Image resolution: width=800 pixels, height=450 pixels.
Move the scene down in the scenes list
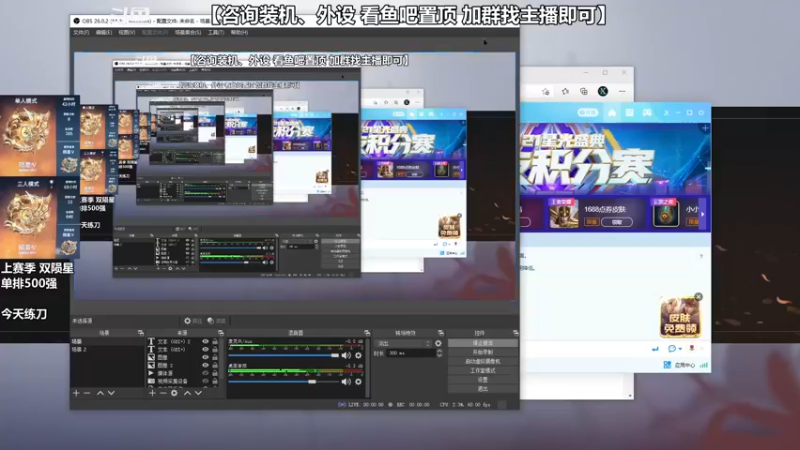[x=111, y=393]
